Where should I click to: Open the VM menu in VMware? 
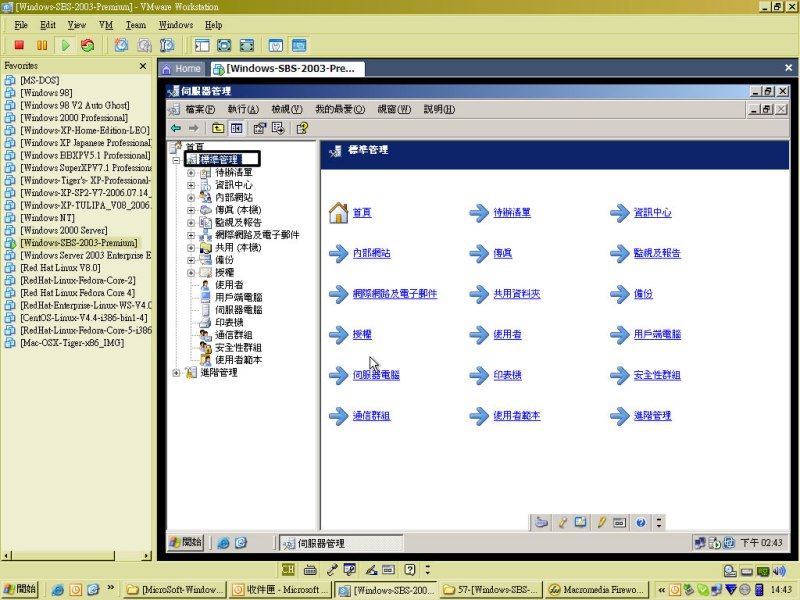106,25
